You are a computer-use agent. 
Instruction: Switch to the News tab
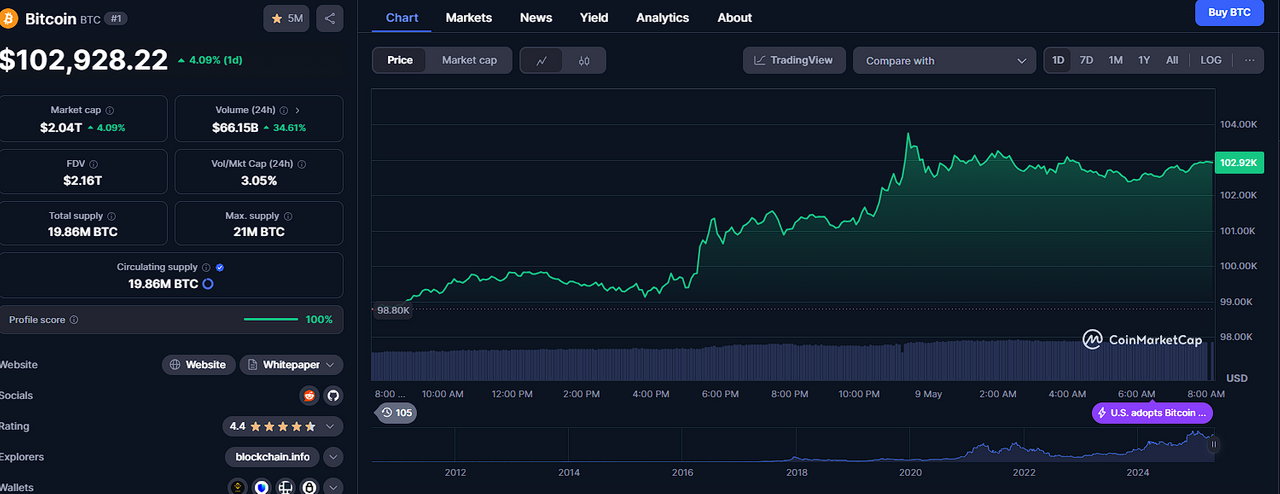(536, 17)
